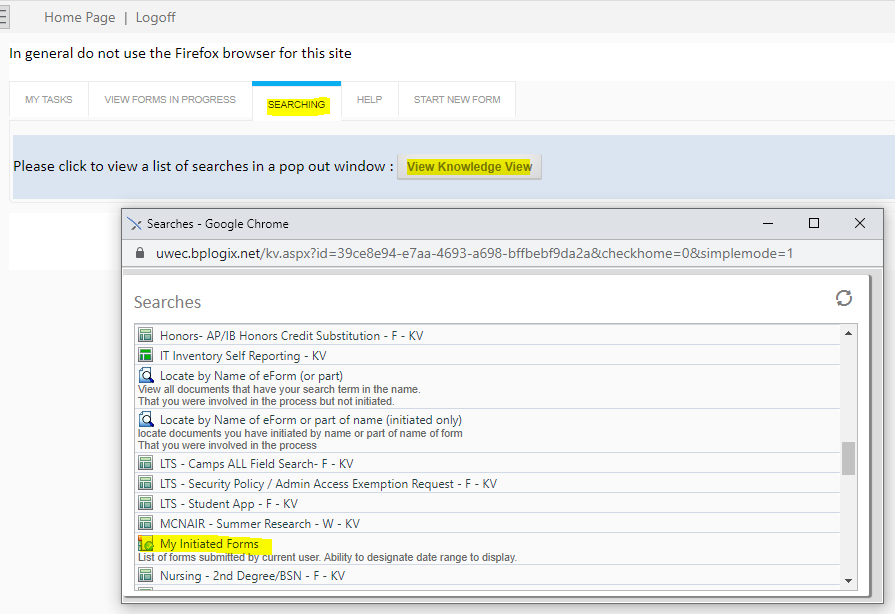Click the hamburger menu icon at top left
Image resolution: width=895 pixels, height=614 pixels.
click(x=3, y=18)
